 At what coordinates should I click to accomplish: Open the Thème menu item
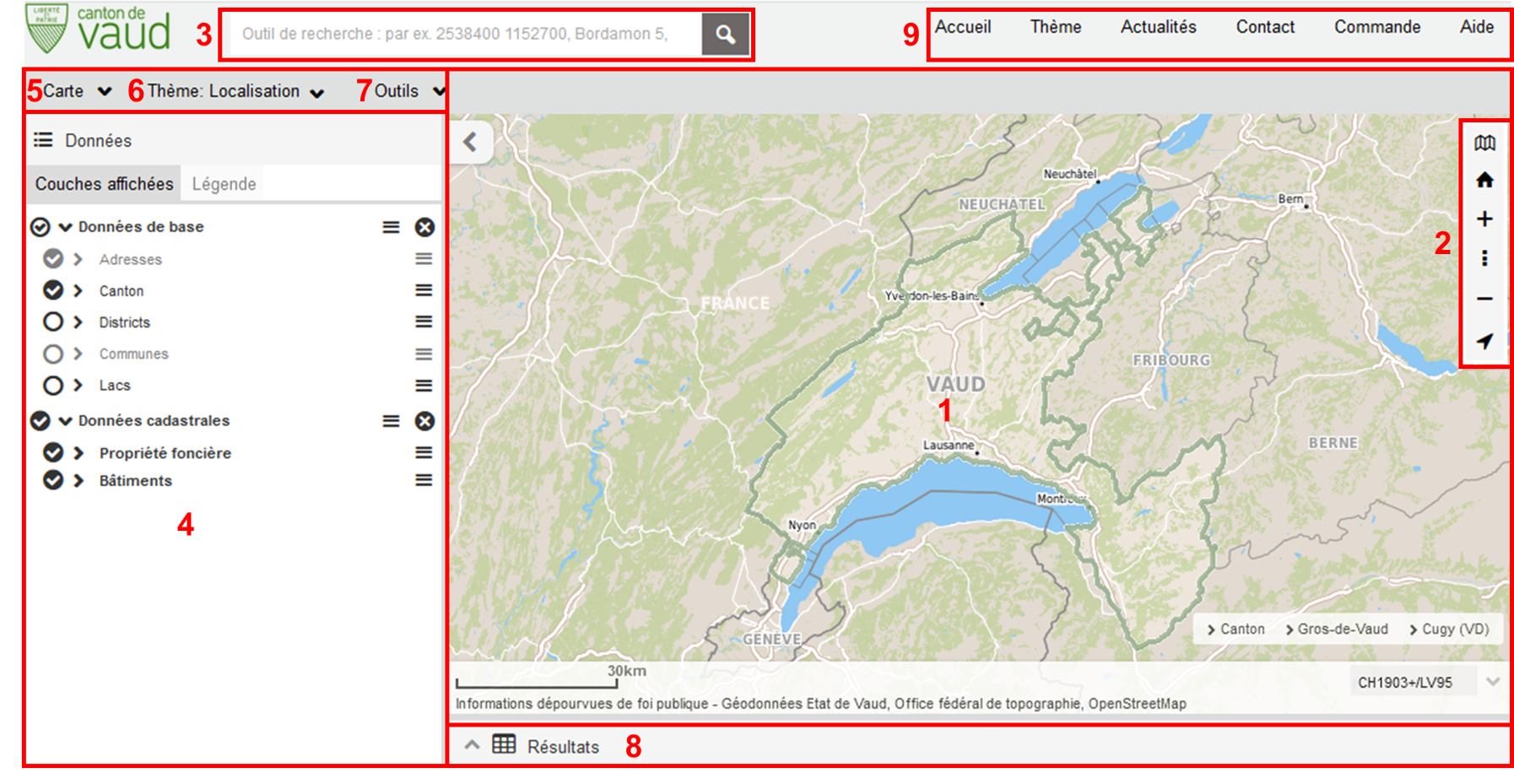click(x=1056, y=27)
